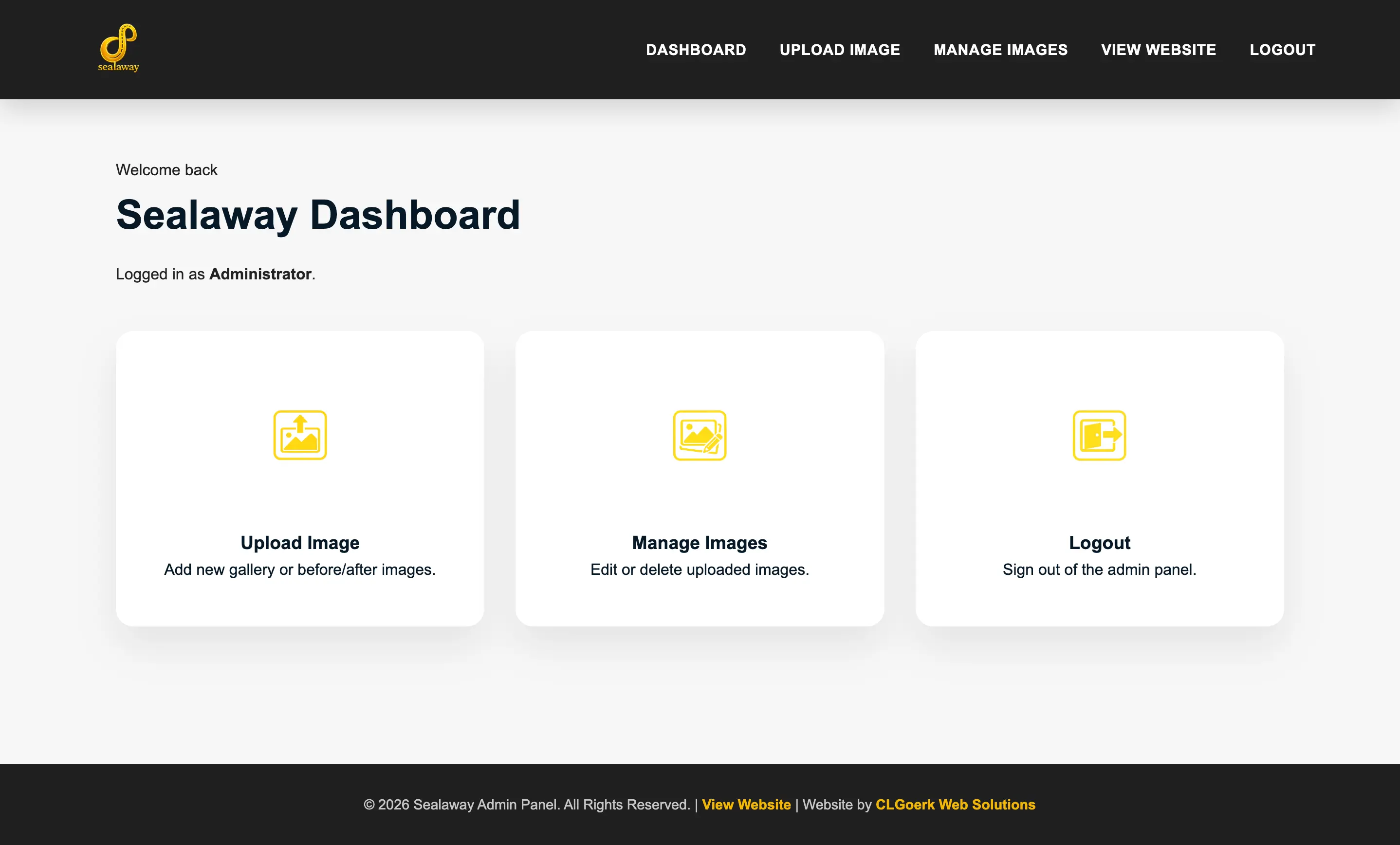This screenshot has width=1400, height=845.
Task: Click 'Sign out of the admin panel.' text
Action: [x=1100, y=569]
